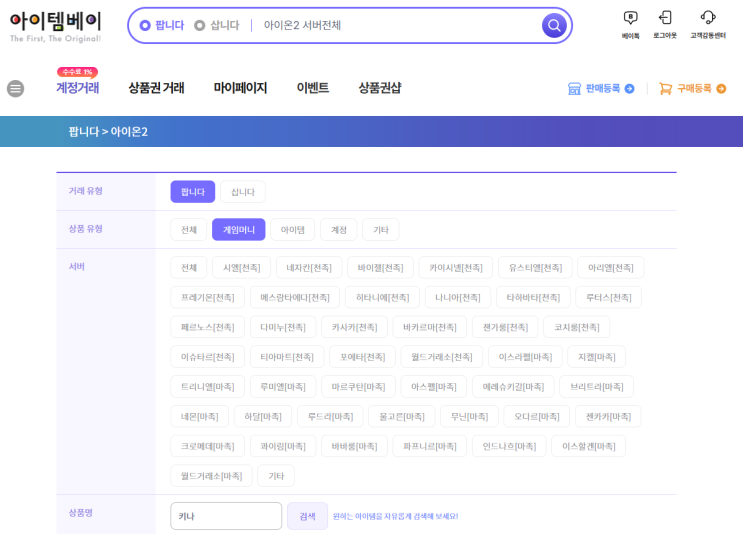The width and height of the screenshot is (743, 534).
Task: Open 고객감동센터 headset icon
Action: point(708,25)
